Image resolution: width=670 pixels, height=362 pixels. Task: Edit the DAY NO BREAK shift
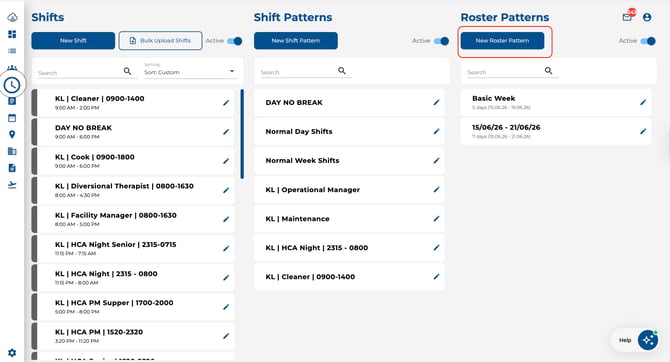click(226, 132)
